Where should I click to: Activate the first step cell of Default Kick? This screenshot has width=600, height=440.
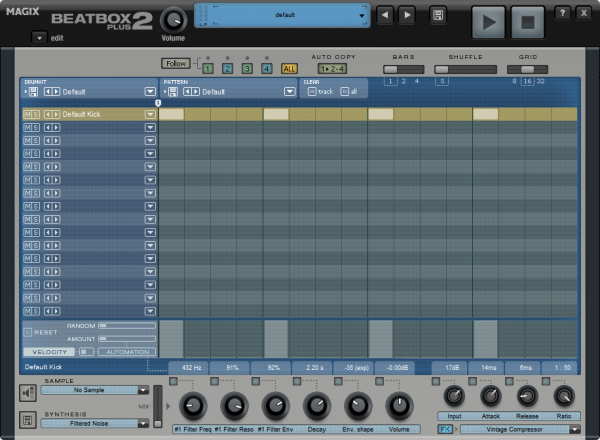point(171,115)
